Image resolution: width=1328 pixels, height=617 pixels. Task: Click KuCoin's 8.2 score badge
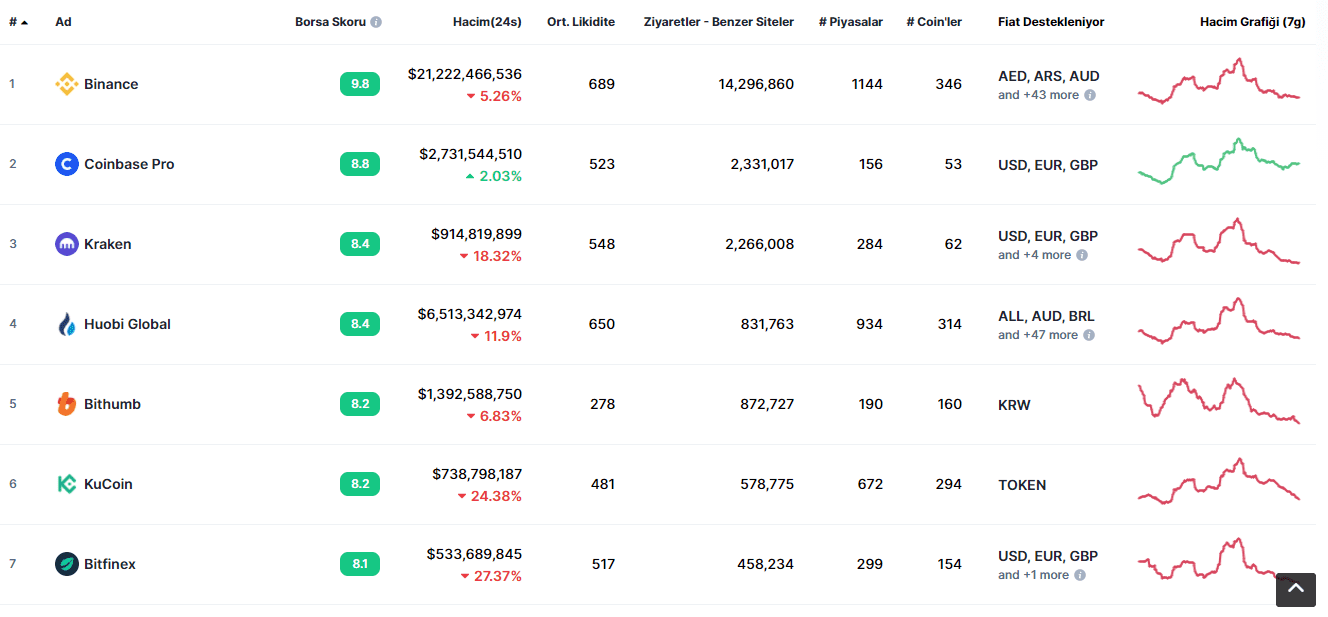click(x=360, y=484)
